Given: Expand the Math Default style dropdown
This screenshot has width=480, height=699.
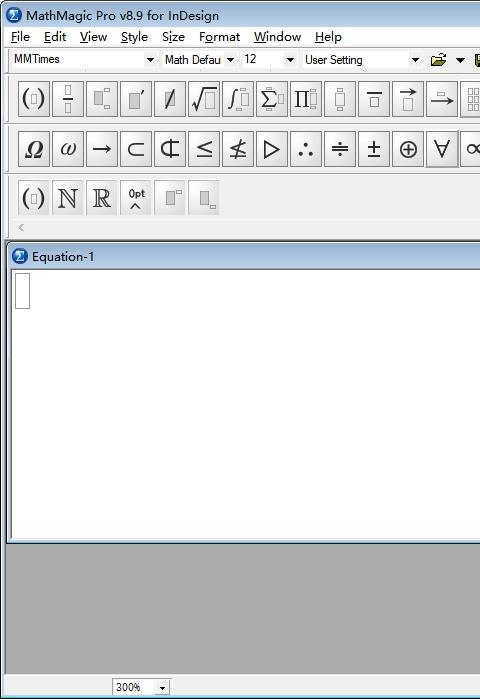Looking at the screenshot, I should [230, 60].
